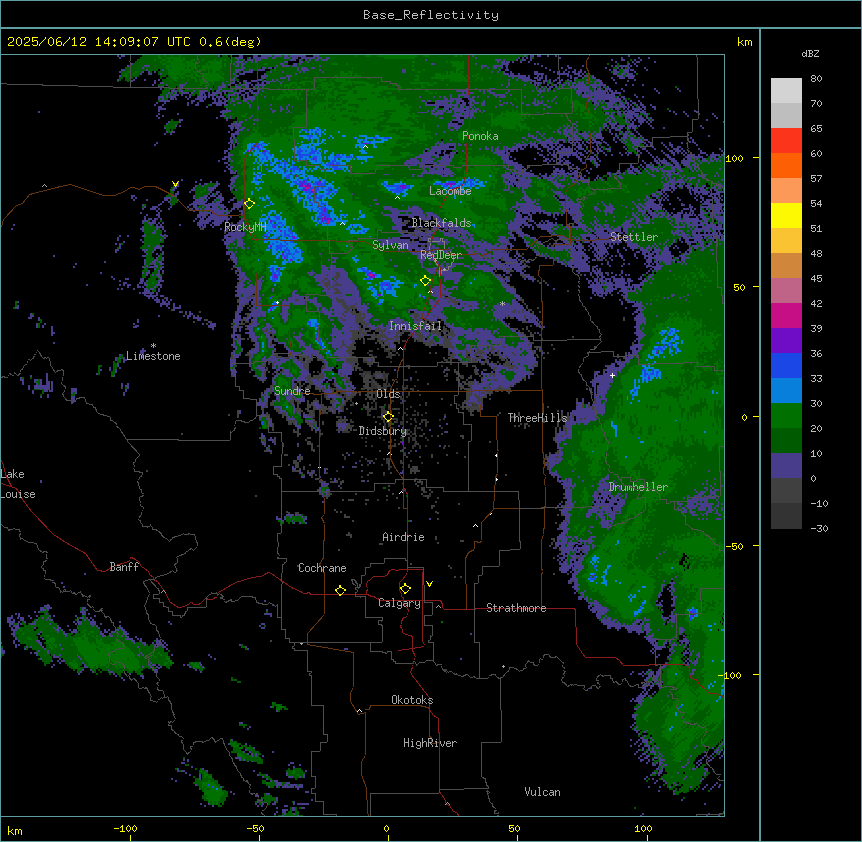Click the Okotoks city label
The width and height of the screenshot is (862, 842).
pos(412,700)
